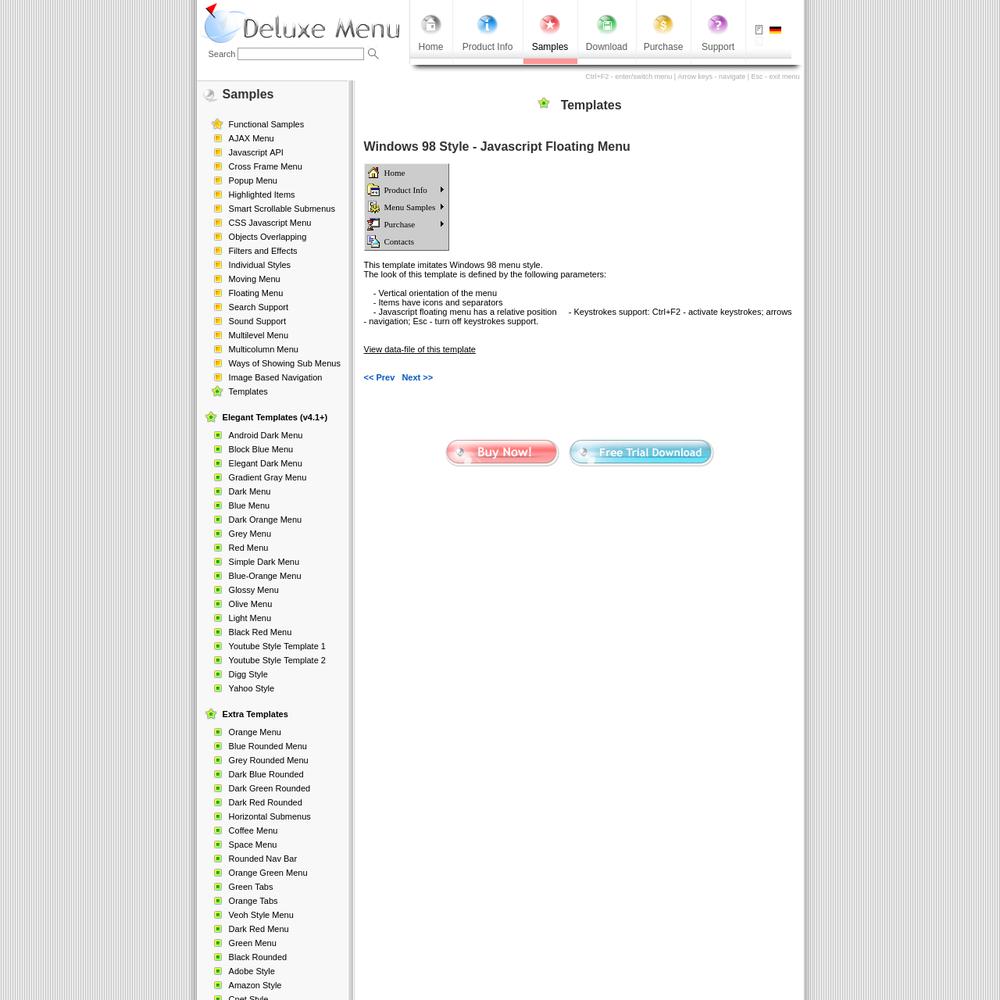Screen dimensions: 1000x1000
Task: Open View data-file of this template link
Action: 420,349
